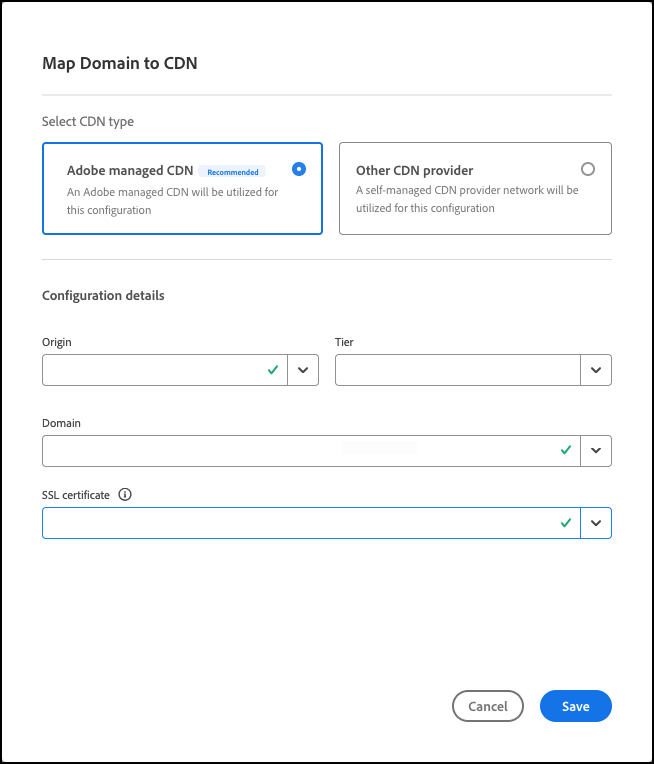Viewport: 654px width, 764px height.
Task: Select the Other CDN provider radio button
Action: click(x=587, y=169)
